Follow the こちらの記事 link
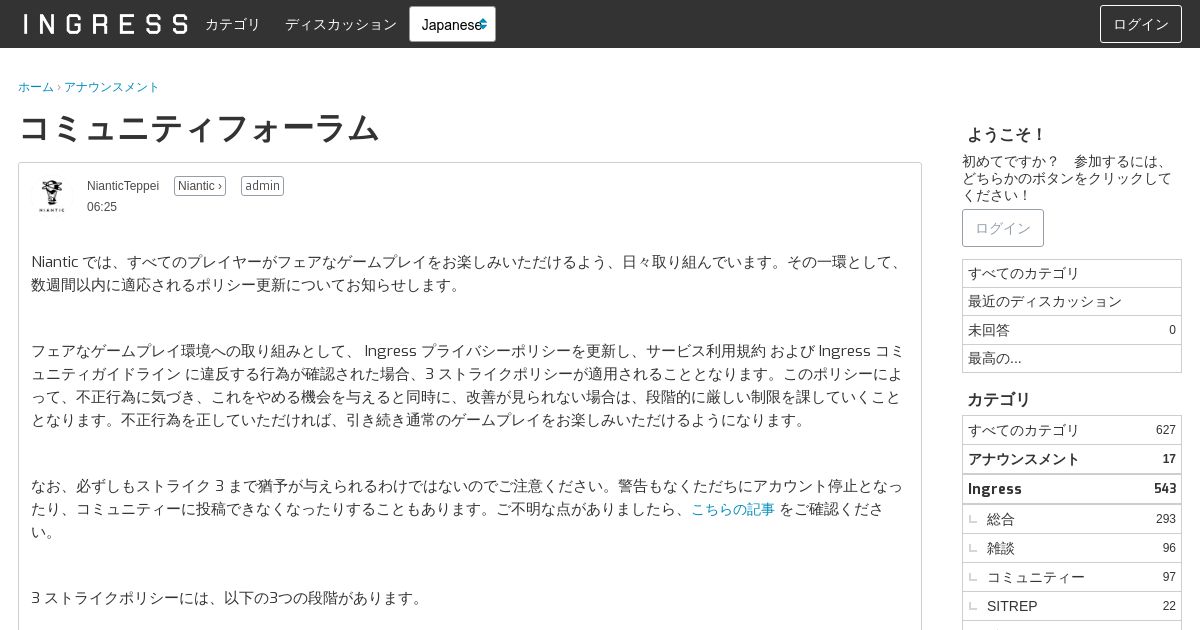Image resolution: width=1200 pixels, height=630 pixels. pos(733,509)
